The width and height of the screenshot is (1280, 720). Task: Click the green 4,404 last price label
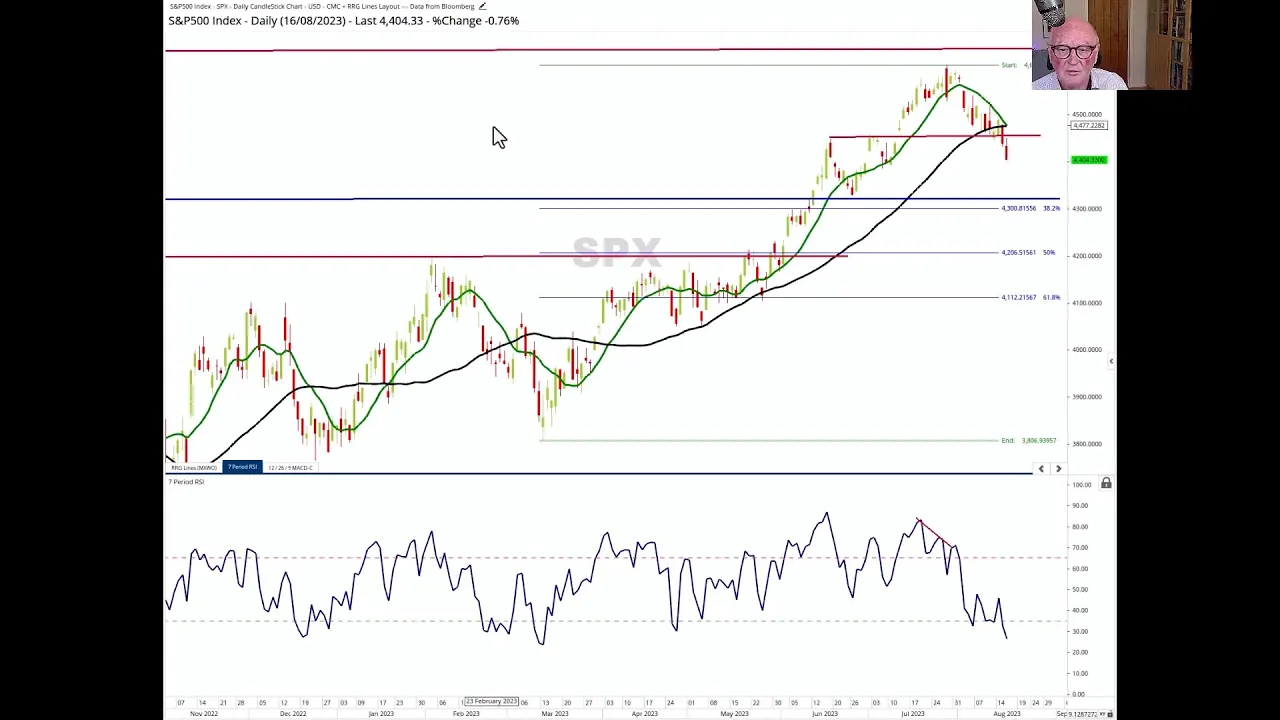click(x=1089, y=160)
